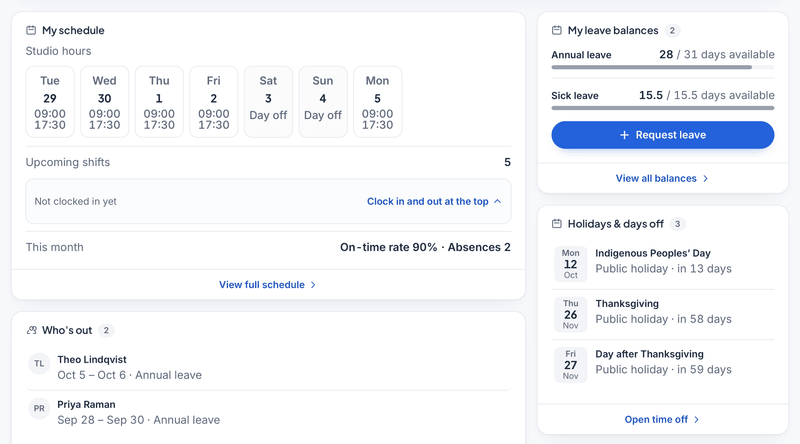Click the plus icon on Request leave

(624, 135)
